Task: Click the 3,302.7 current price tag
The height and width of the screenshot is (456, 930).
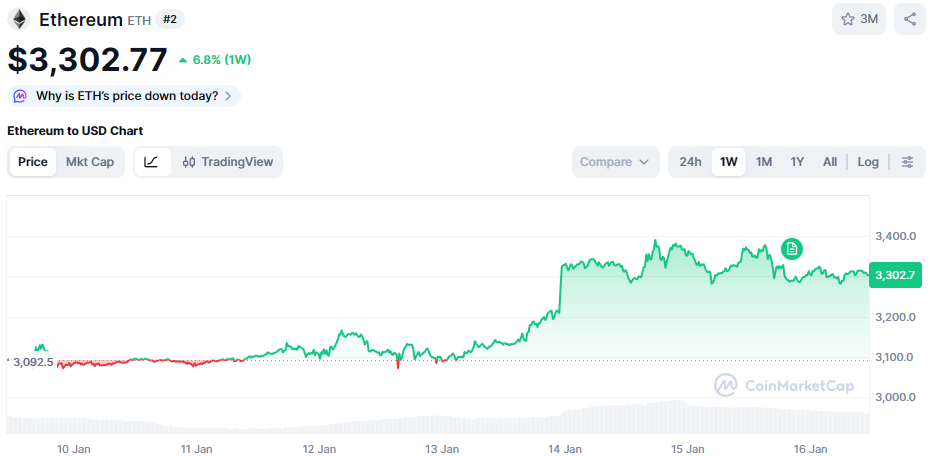Action: (896, 275)
